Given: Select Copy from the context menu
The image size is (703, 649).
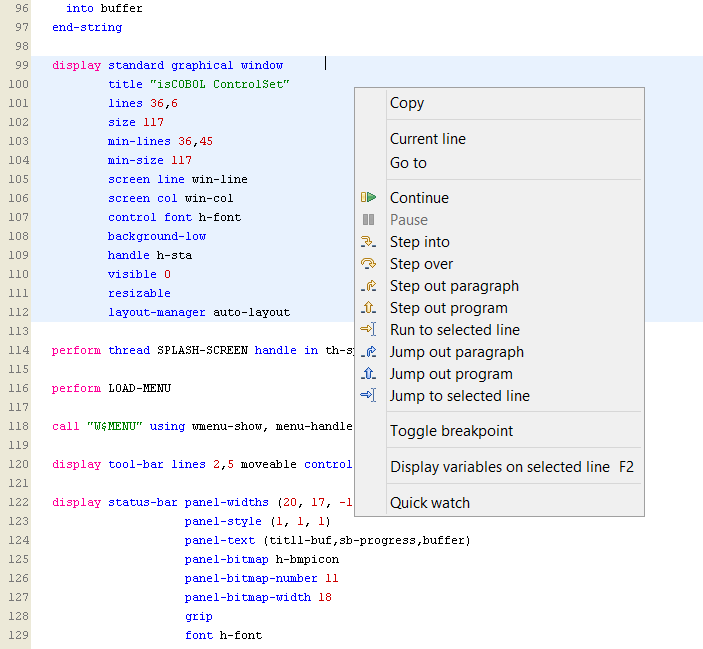Looking at the screenshot, I should (x=407, y=103).
